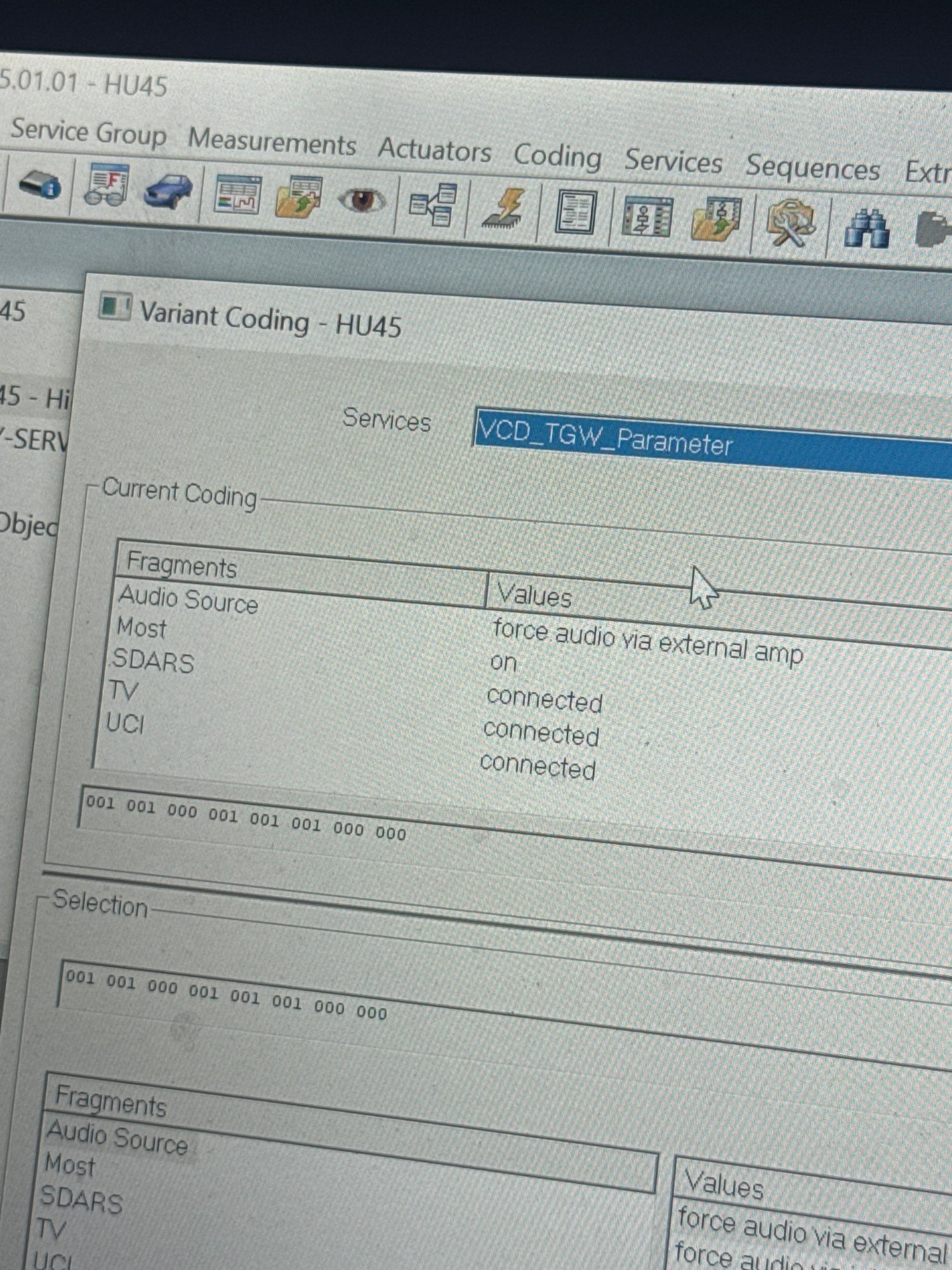
Task: Click the framed document list toolbar icon
Action: (x=575, y=212)
